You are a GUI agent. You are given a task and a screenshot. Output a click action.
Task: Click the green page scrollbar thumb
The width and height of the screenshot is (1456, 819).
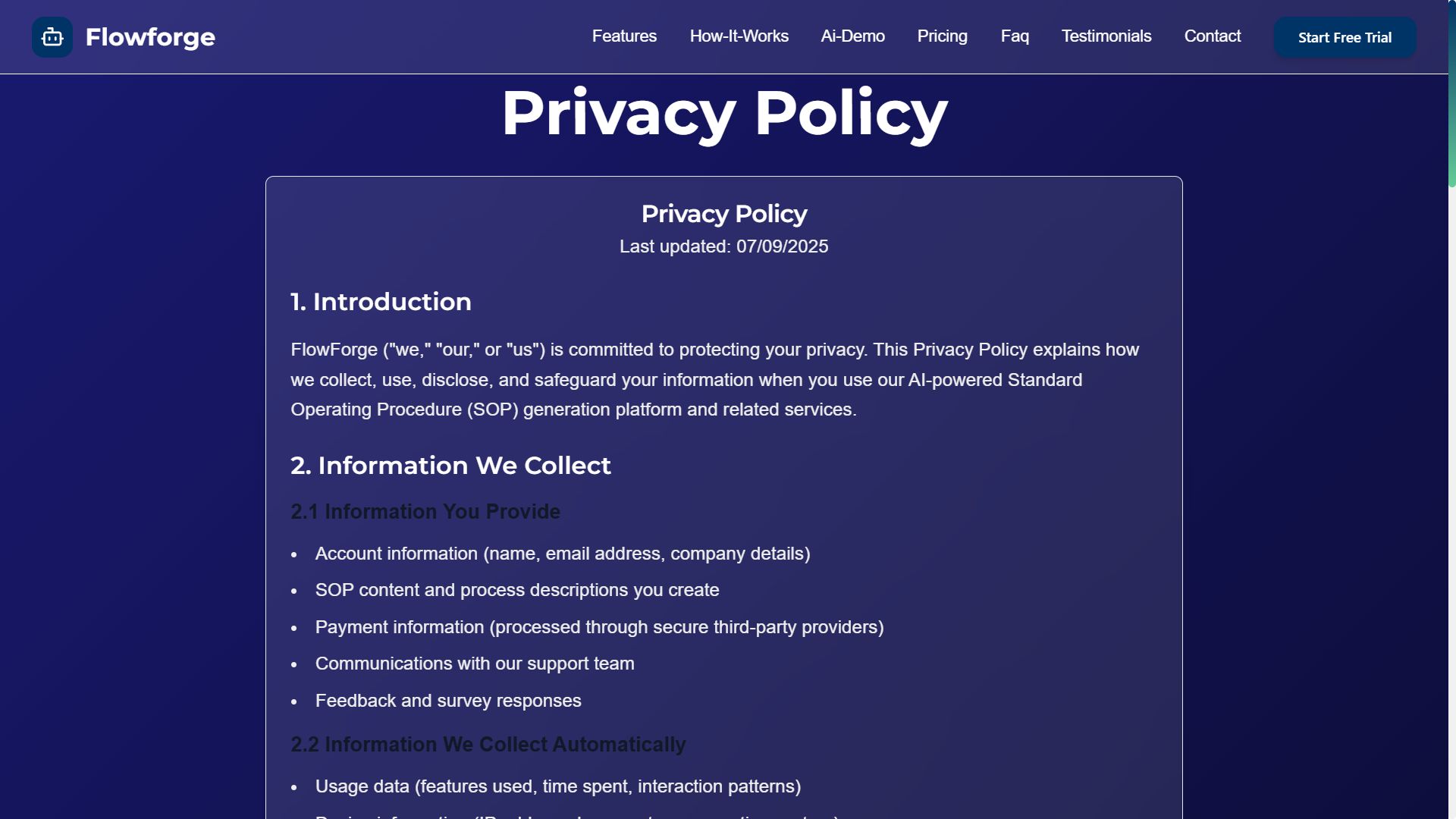point(1451,95)
